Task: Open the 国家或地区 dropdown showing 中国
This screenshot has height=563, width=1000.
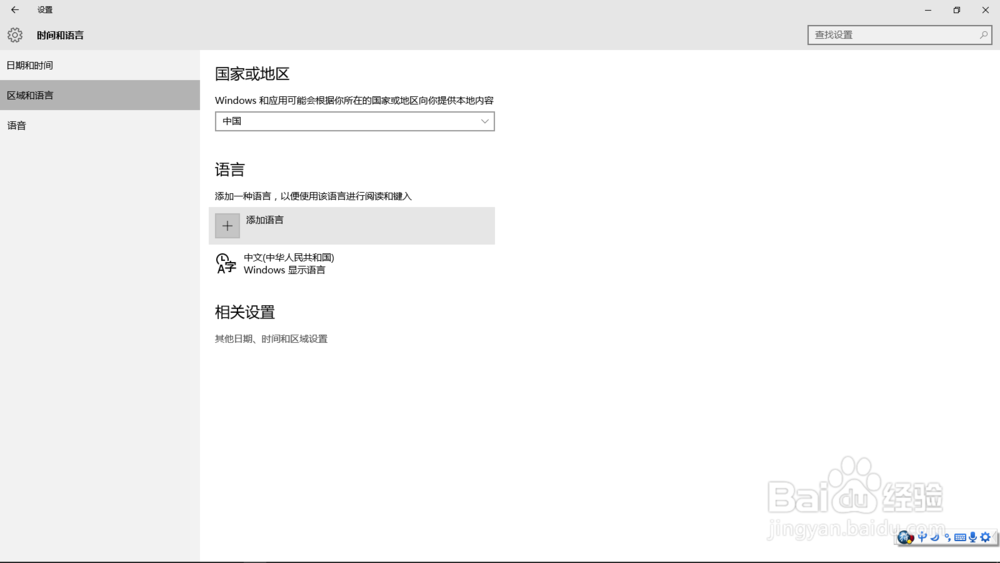Action: click(355, 121)
